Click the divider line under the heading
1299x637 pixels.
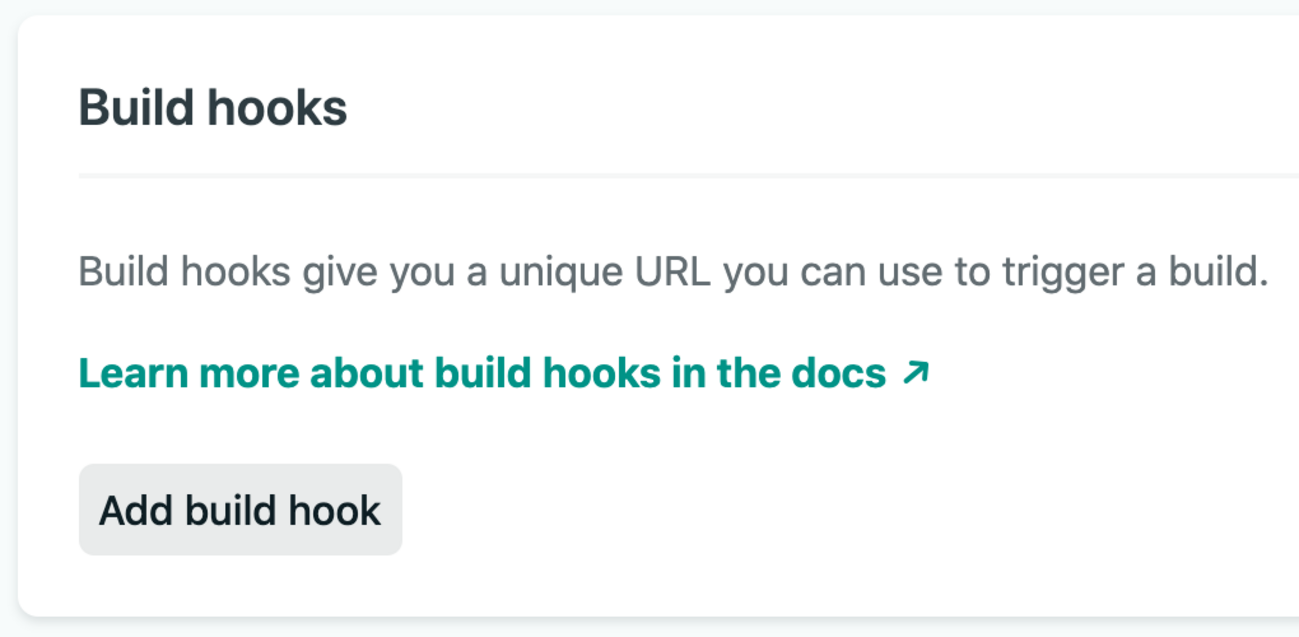(x=688, y=175)
